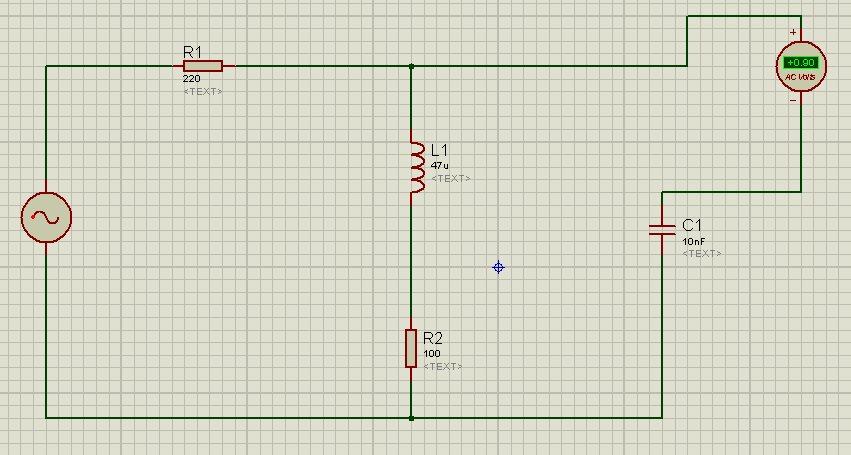The image size is (851, 455).
Task: Click the C1 reference label
Action: click(x=692, y=225)
